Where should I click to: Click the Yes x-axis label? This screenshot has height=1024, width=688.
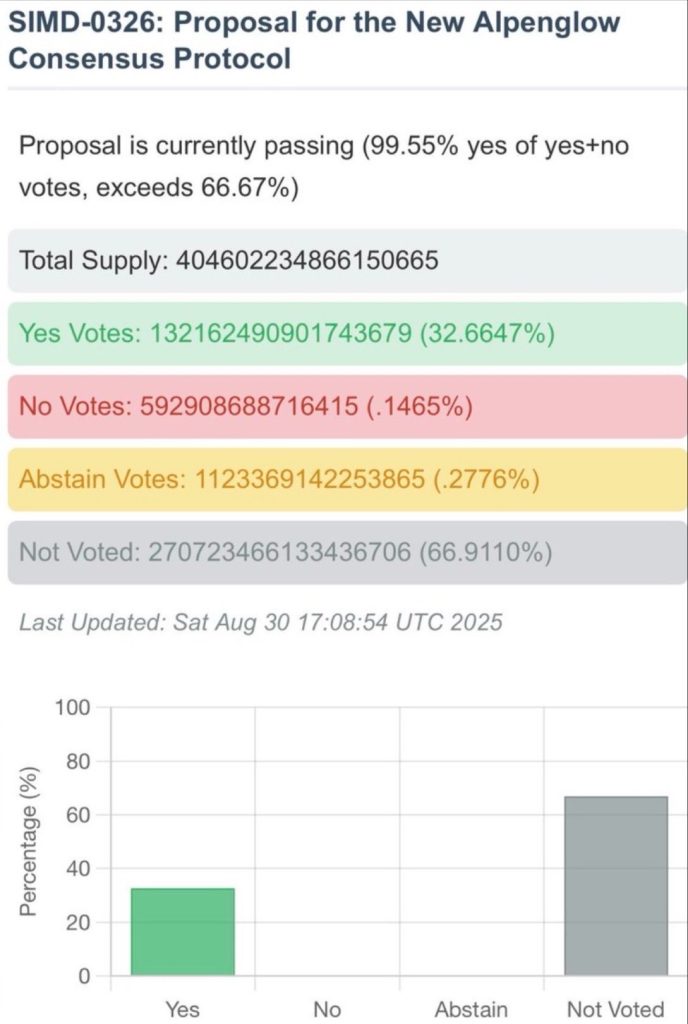pos(182,1010)
